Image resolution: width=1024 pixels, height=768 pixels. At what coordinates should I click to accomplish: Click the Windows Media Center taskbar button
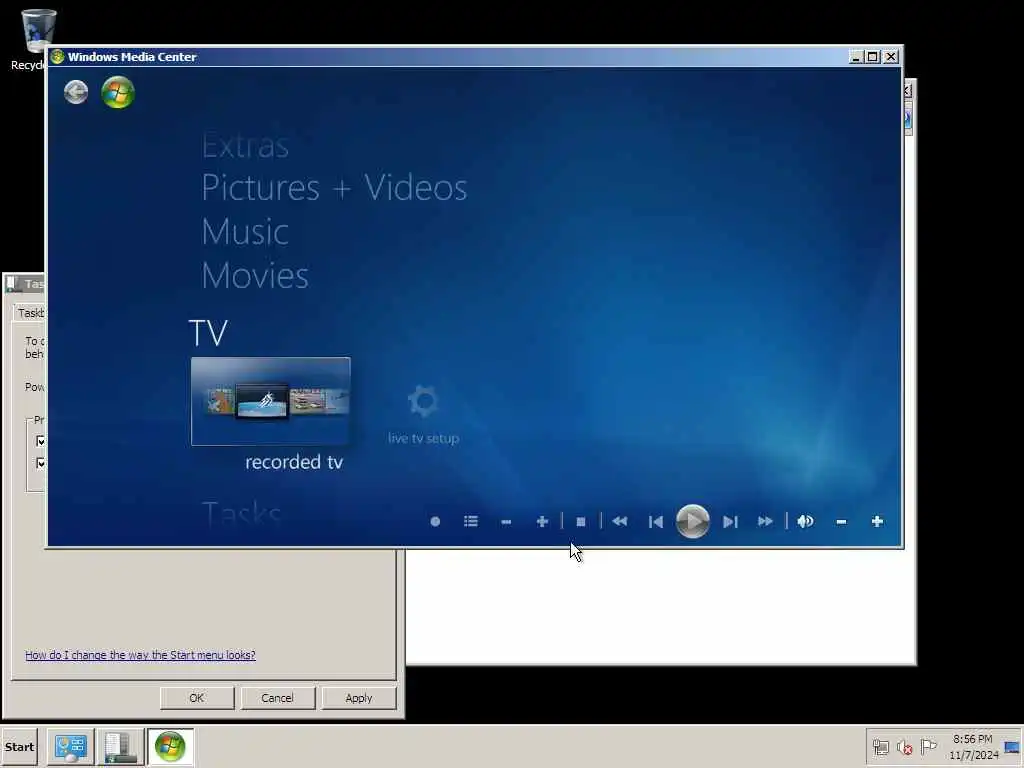(170, 746)
